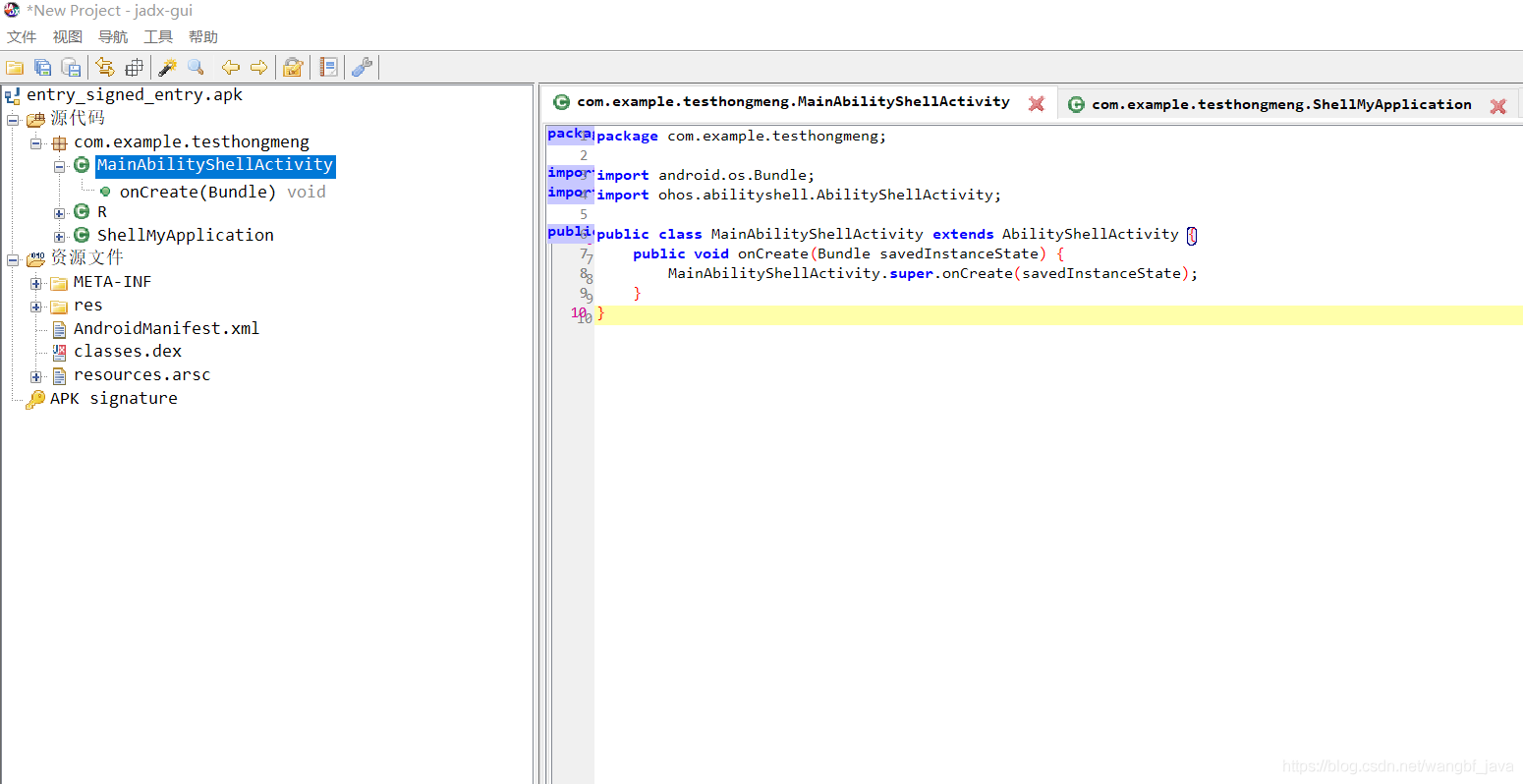Select onCreate(Bundle) void in the tree
The height and width of the screenshot is (784, 1523).
(222, 192)
